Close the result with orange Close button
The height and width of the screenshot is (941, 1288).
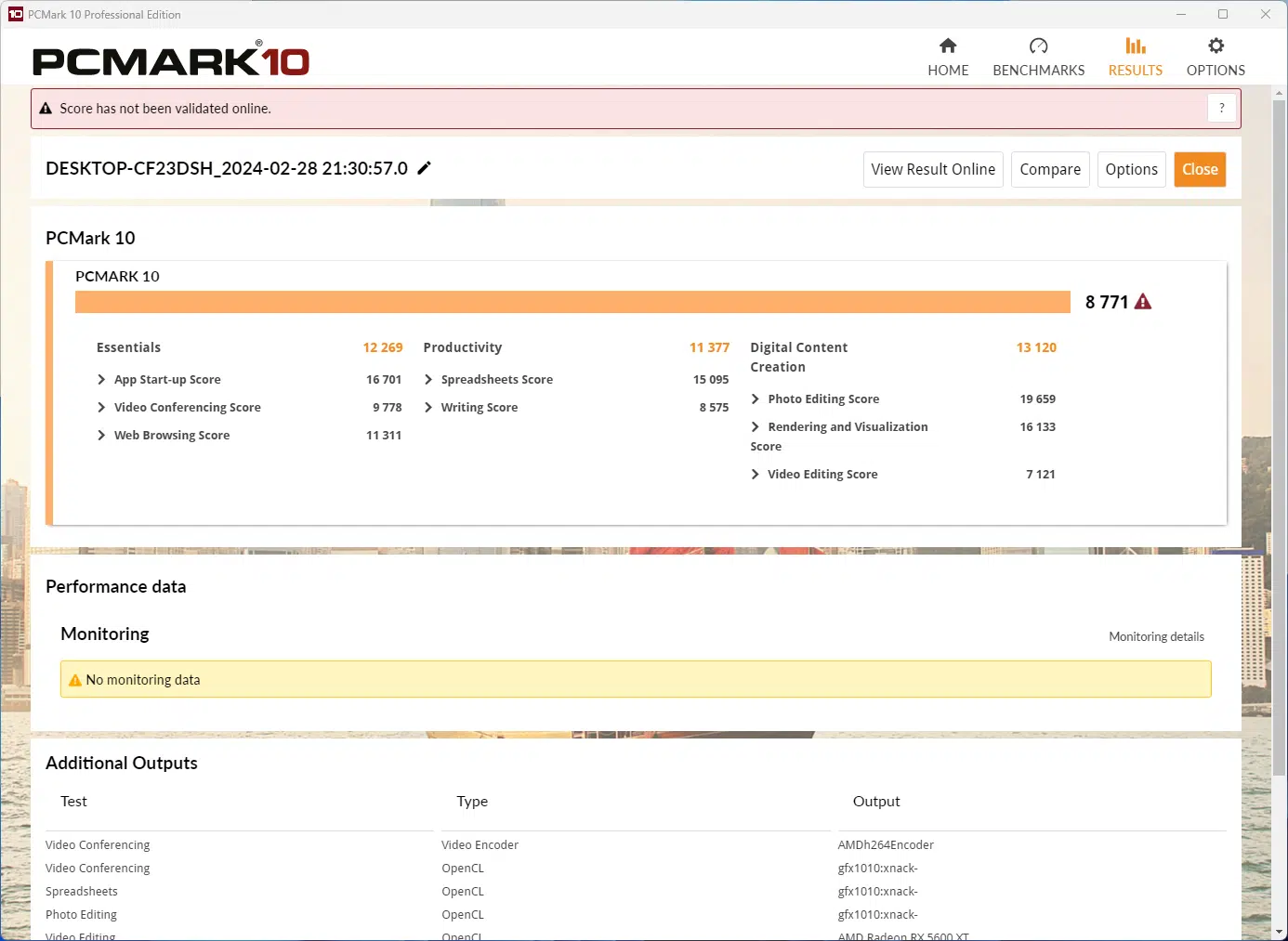1200,170
